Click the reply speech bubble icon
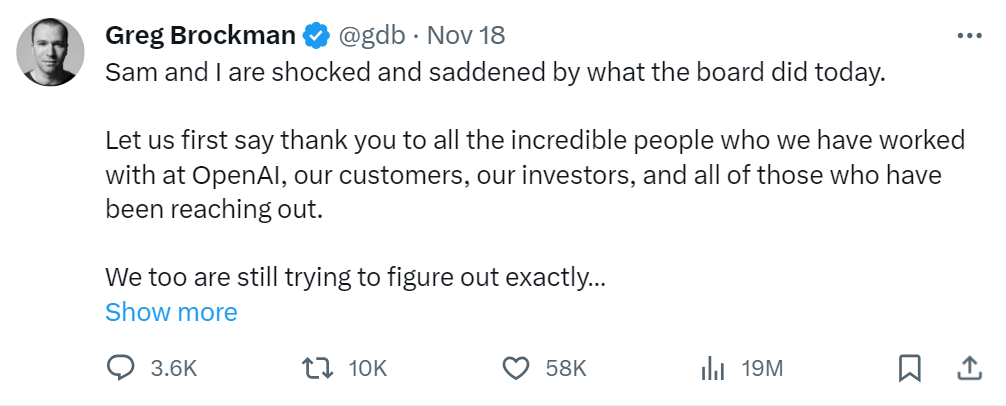The width and height of the screenshot is (1006, 406). coord(120,368)
